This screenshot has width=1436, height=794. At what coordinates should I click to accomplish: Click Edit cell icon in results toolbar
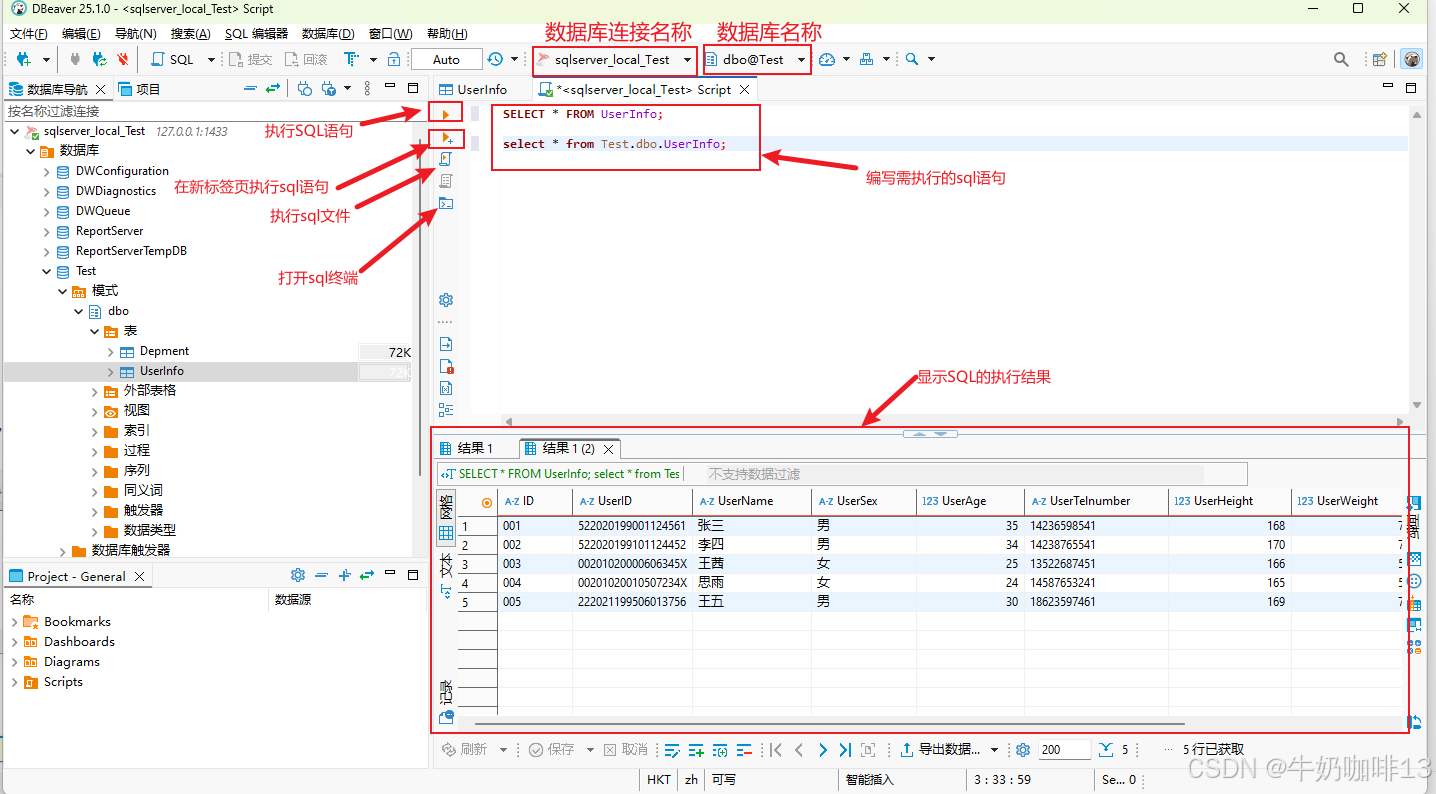(672, 749)
